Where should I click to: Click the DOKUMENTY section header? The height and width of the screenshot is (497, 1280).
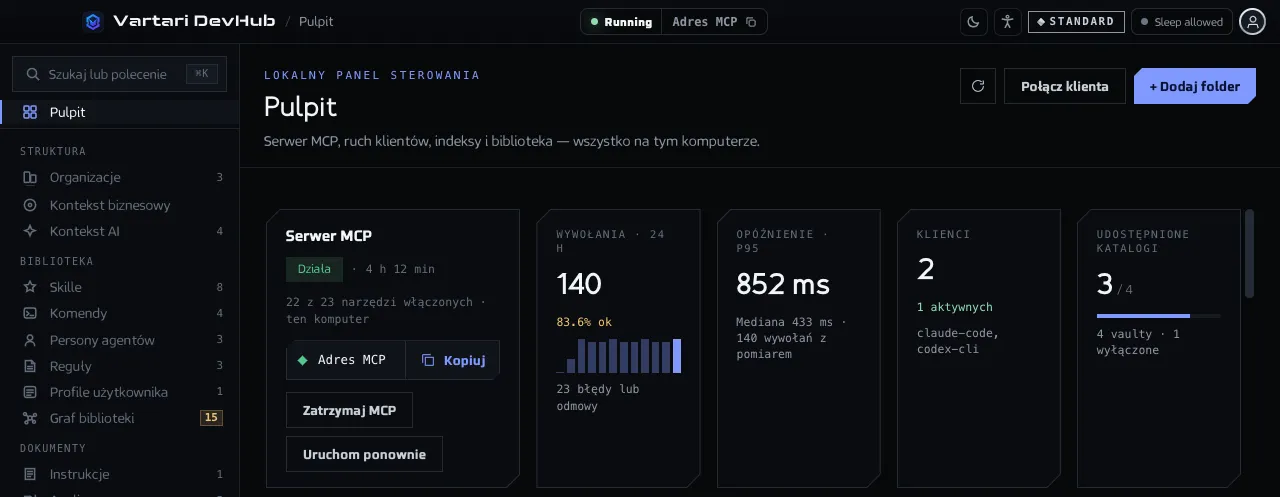click(x=53, y=448)
